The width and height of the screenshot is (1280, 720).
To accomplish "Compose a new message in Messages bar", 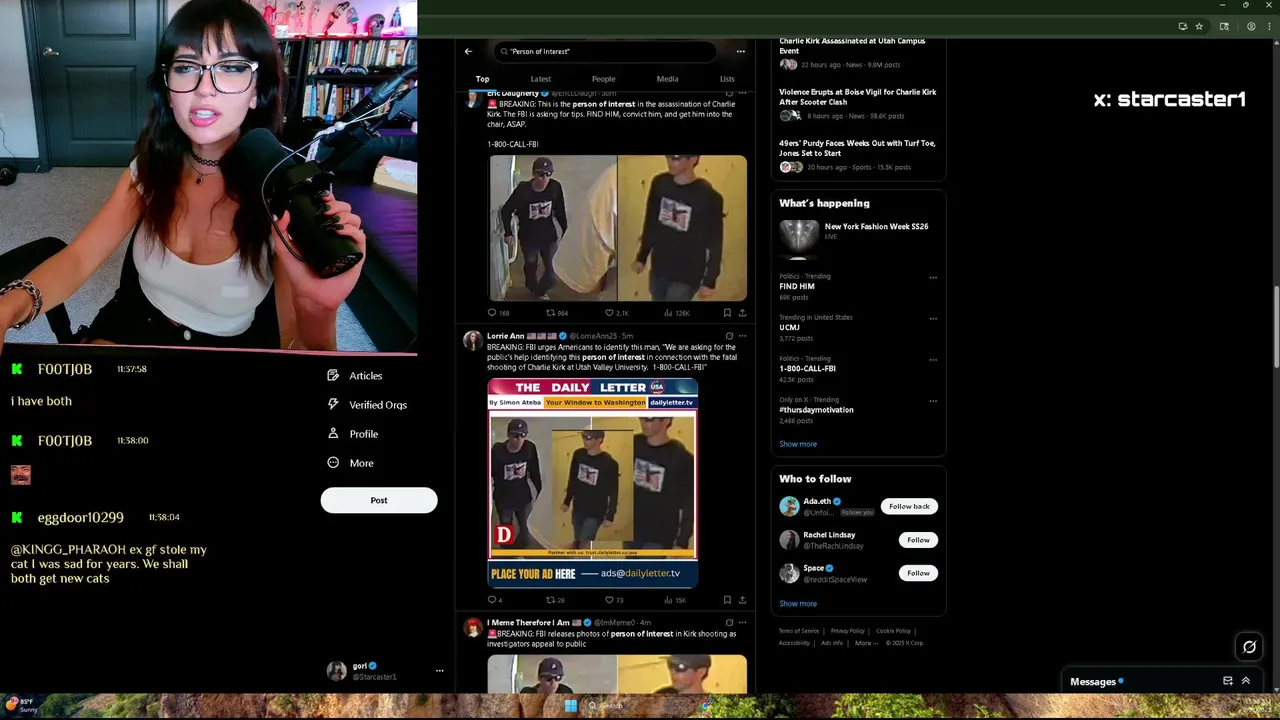I will coord(1228,681).
